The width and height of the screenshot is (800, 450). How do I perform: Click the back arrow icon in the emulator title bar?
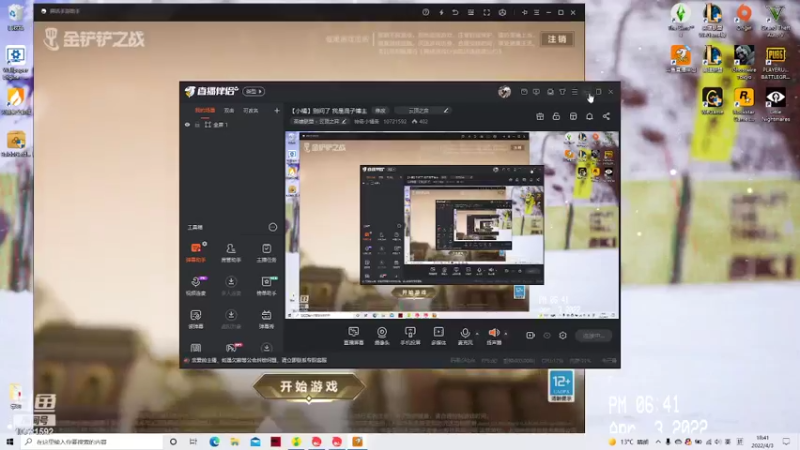pyautogui.click(x=455, y=12)
